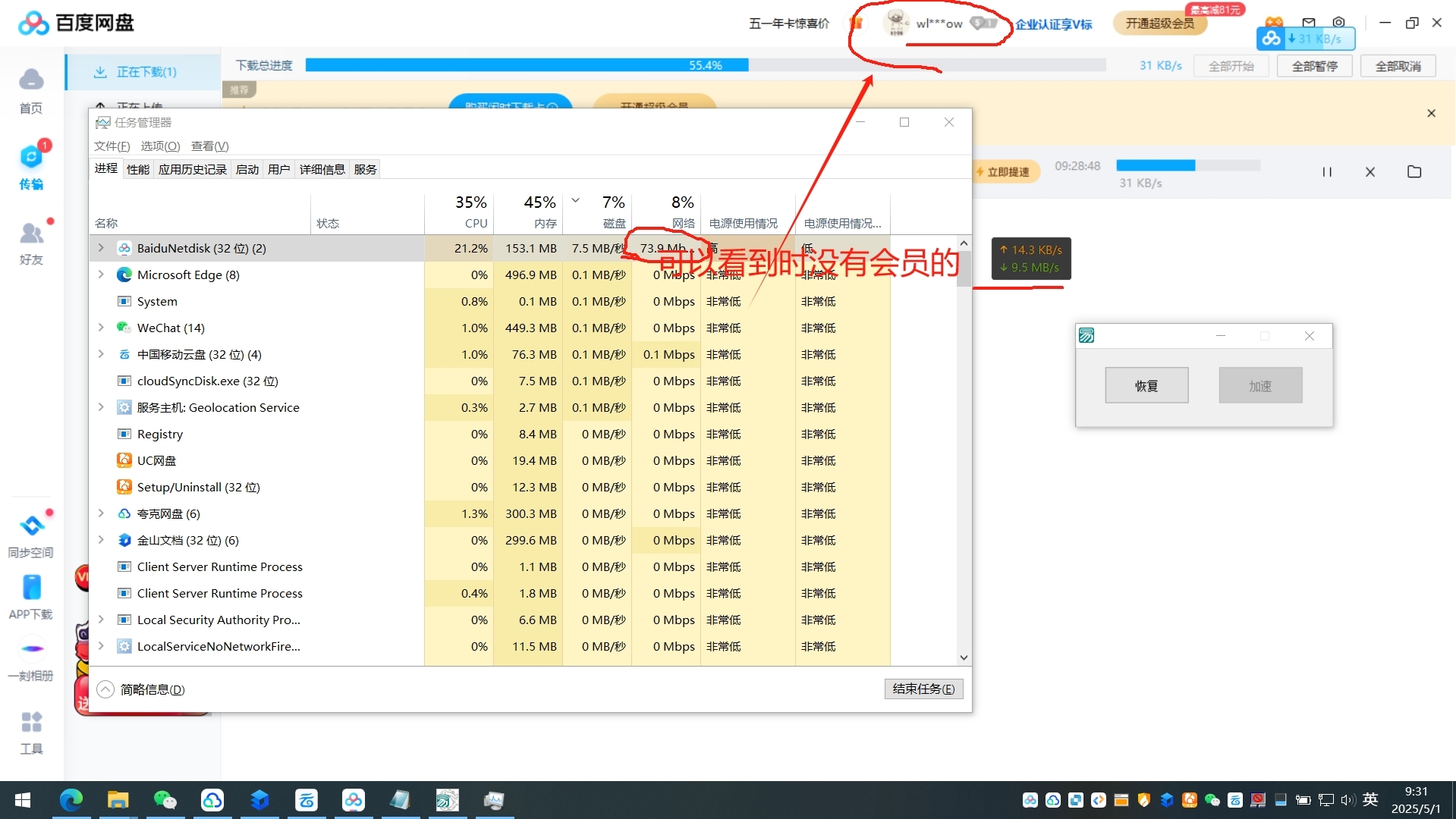Expand the BaiduNetdisk (32 位) process group
Image resolution: width=1456 pixels, height=819 pixels.
click(x=101, y=248)
